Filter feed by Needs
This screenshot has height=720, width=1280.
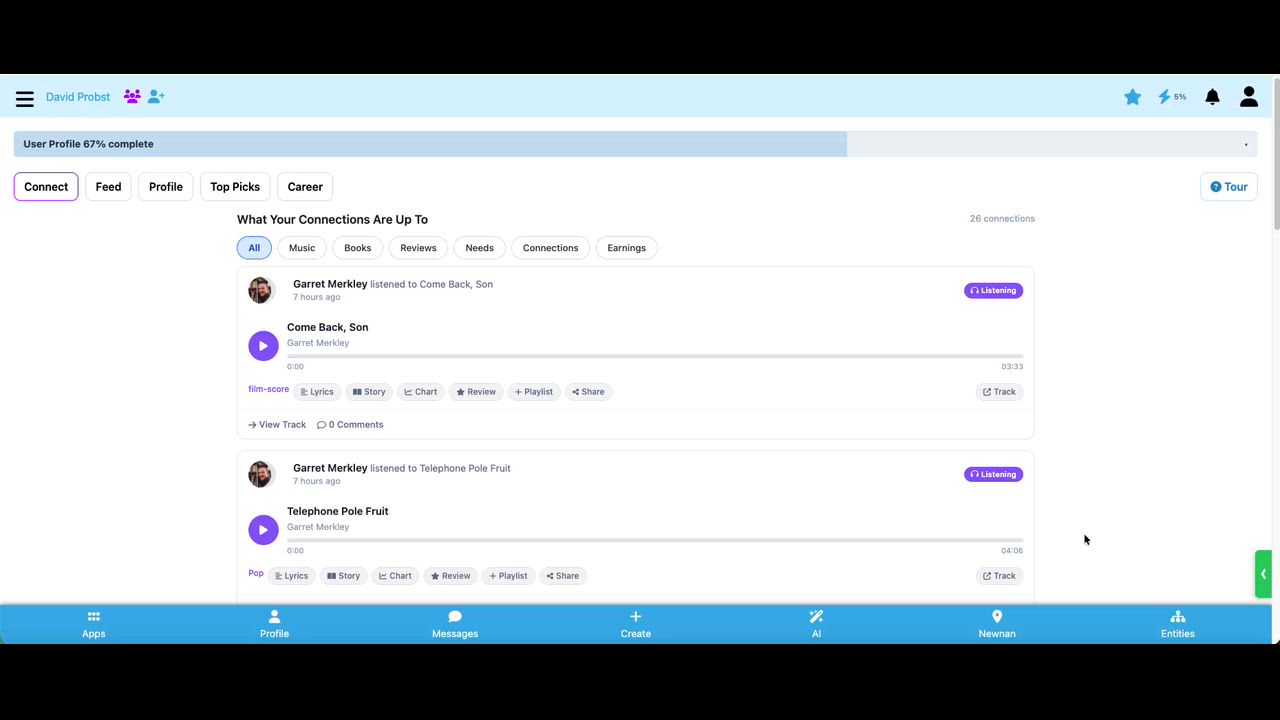[x=479, y=248]
